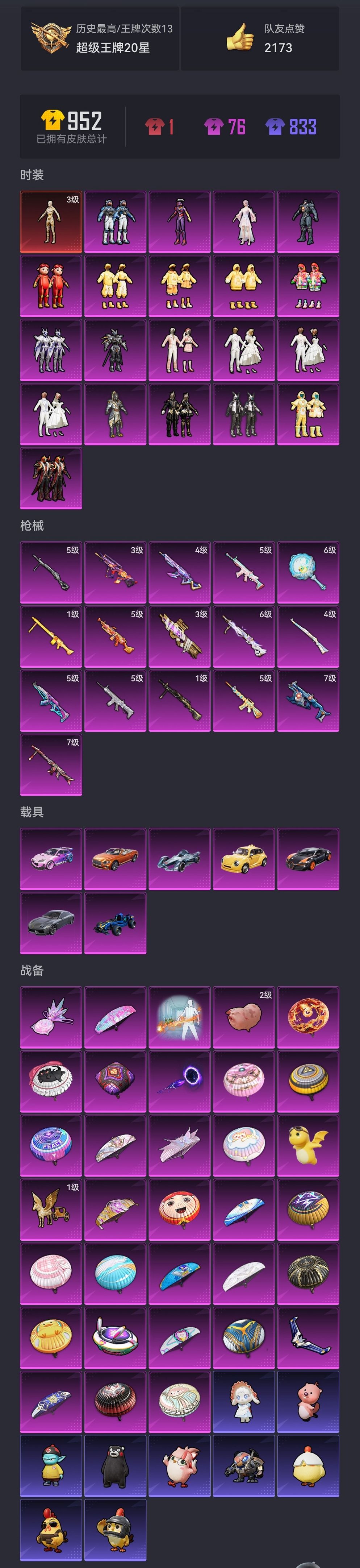Choose the golden 1级 rifle skin

click(x=51, y=636)
